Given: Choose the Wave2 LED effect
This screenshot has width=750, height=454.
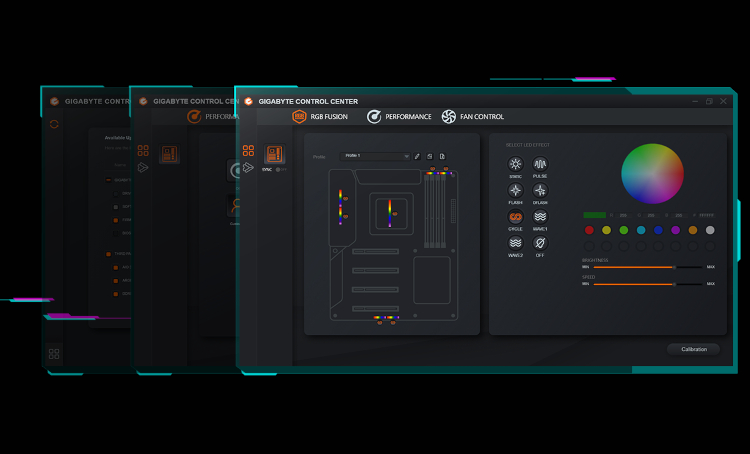Looking at the screenshot, I should [x=515, y=244].
